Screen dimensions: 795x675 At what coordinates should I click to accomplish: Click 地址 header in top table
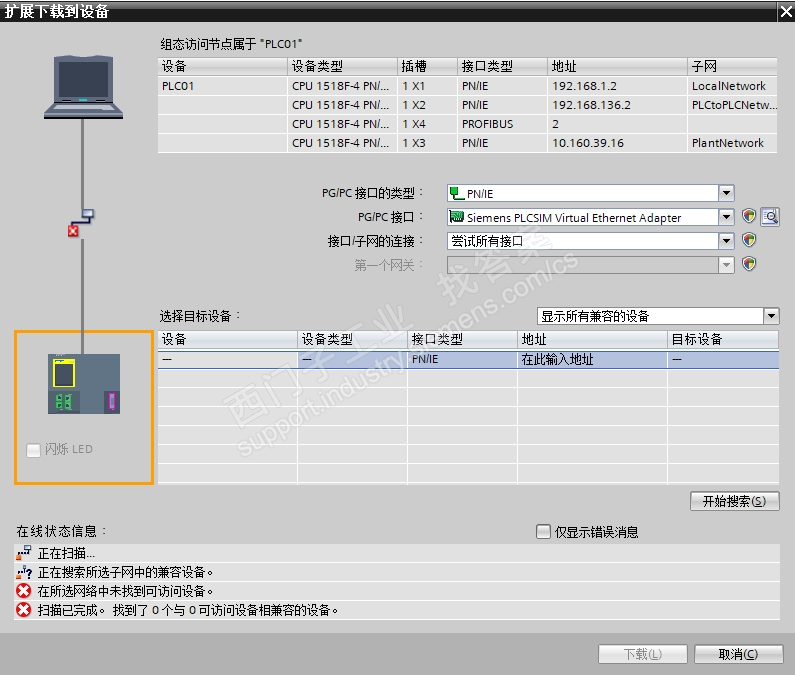(x=617, y=66)
